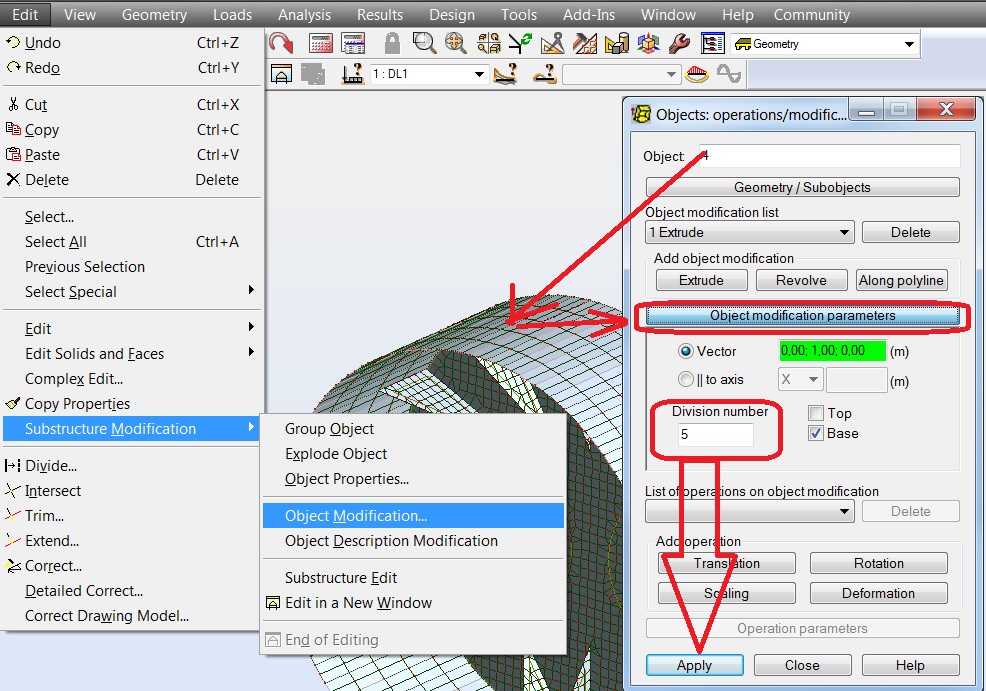Open the '1 : DL1' load case dropdown
This screenshot has width=986, height=691.
pyautogui.click(x=478, y=74)
